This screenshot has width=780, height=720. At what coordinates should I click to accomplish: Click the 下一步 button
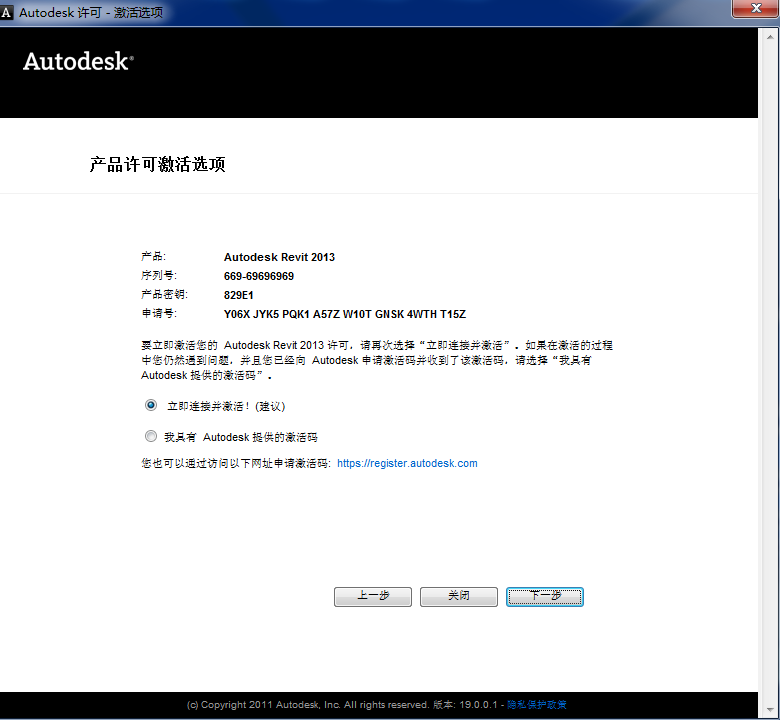545,597
